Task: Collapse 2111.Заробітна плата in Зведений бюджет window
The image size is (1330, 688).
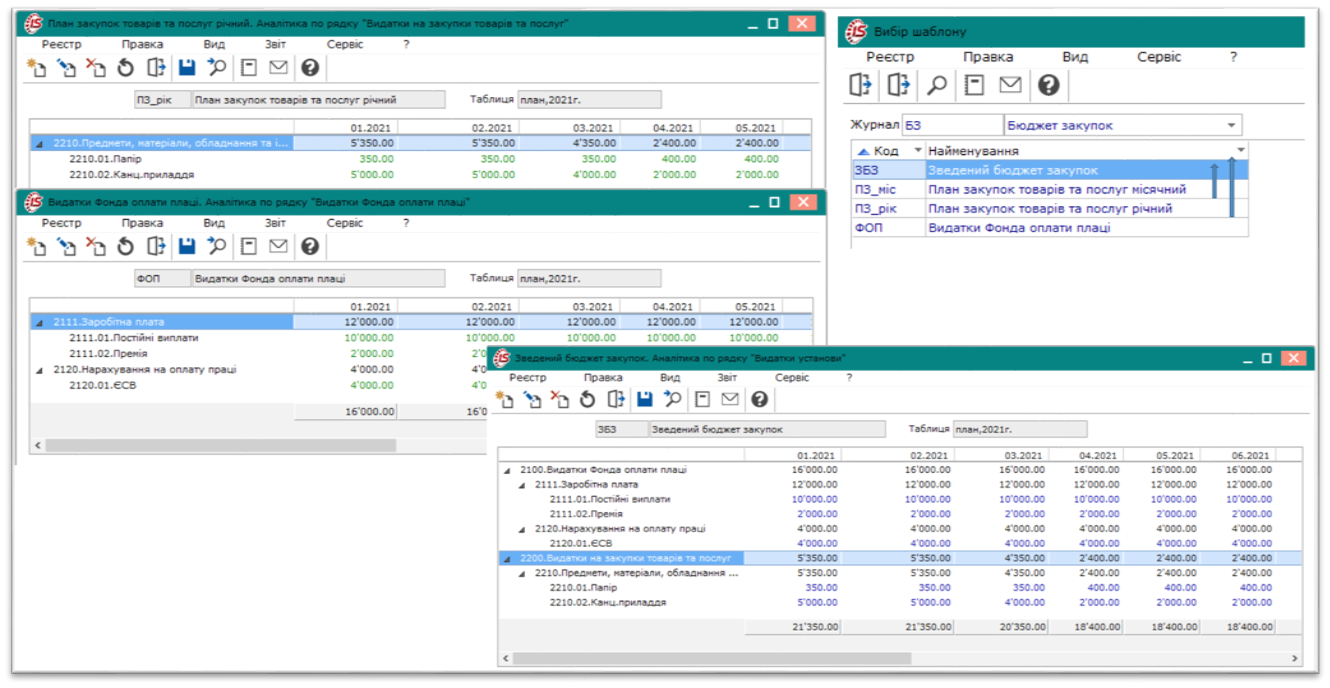Action: [521, 485]
